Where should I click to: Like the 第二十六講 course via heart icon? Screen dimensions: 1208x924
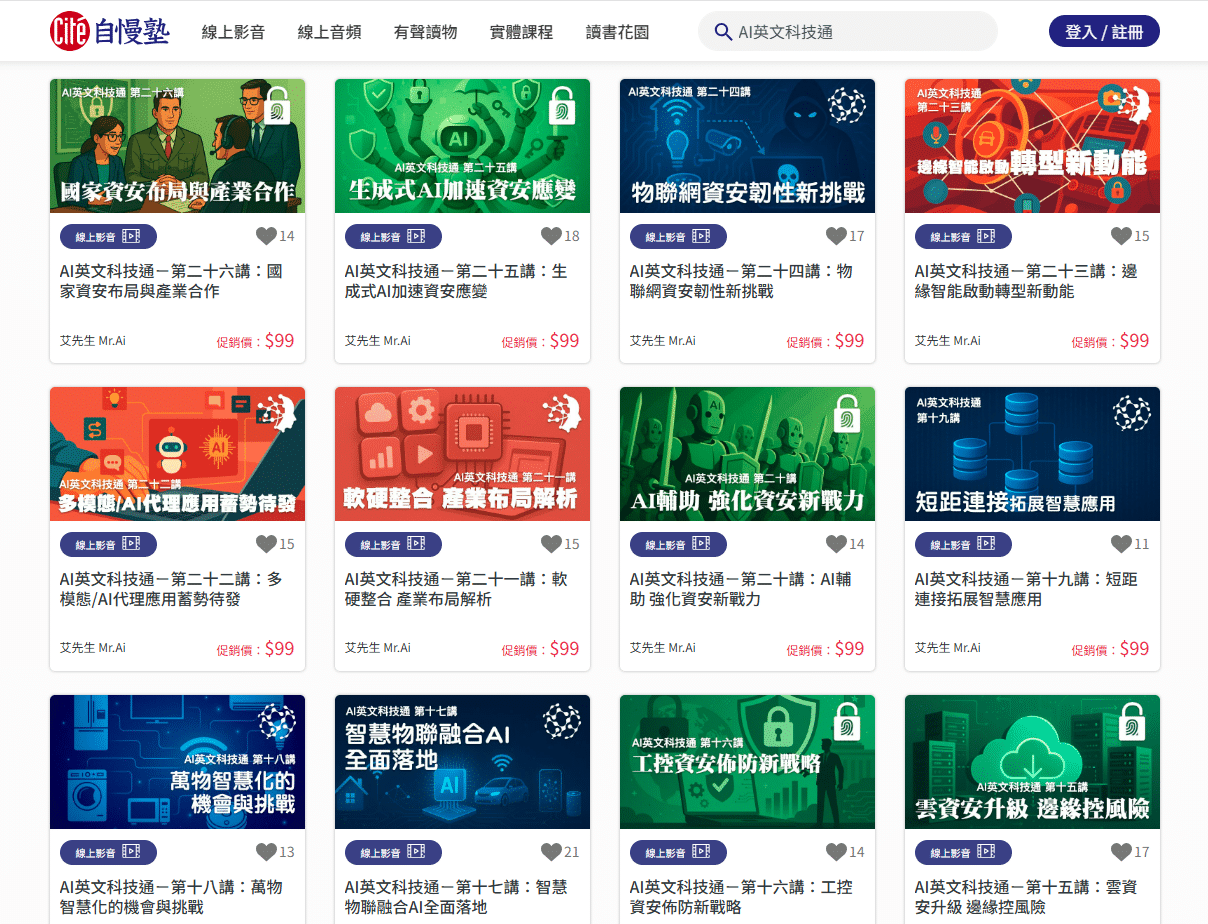[266, 236]
